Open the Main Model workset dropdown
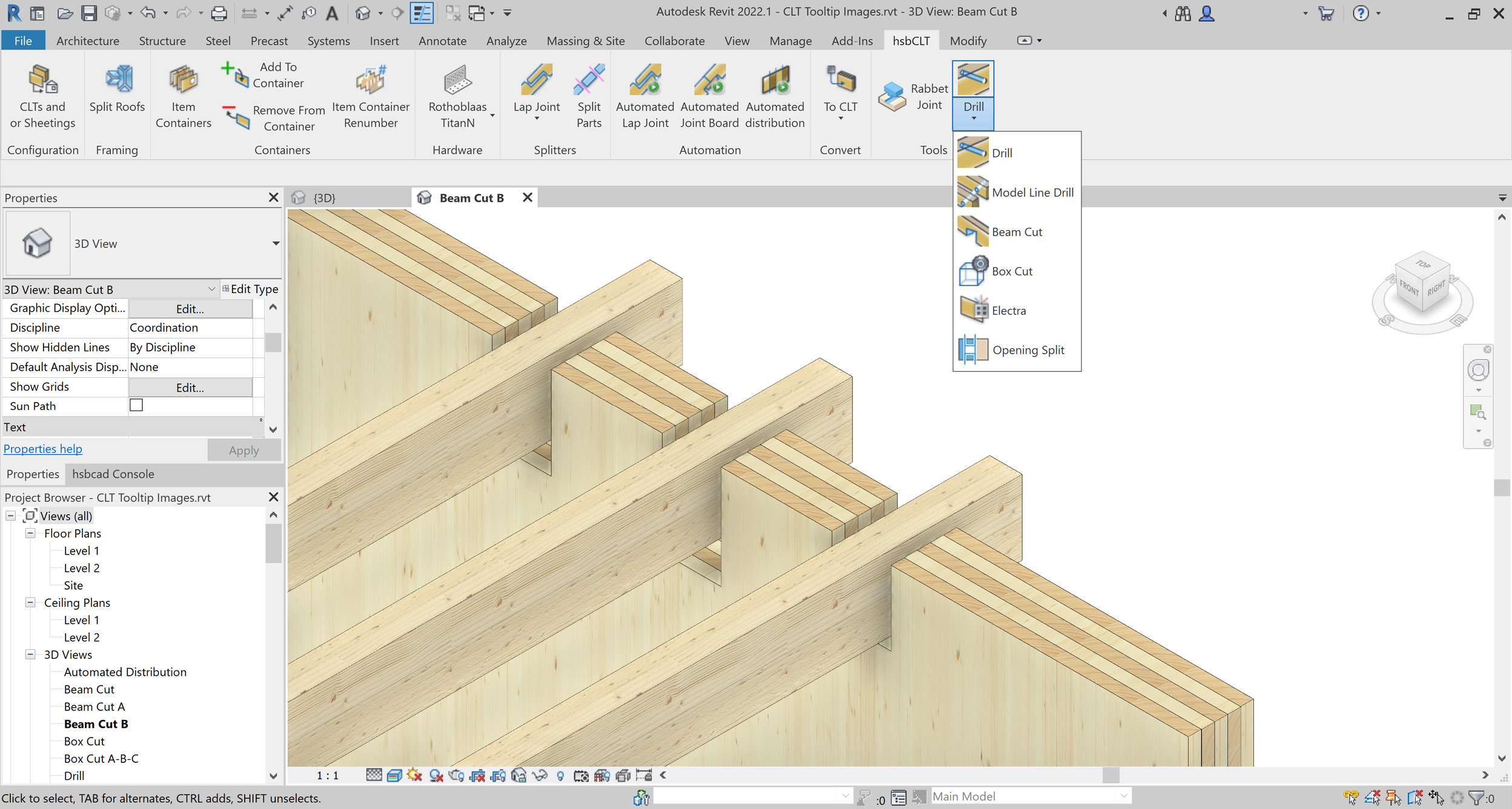The width and height of the screenshot is (1512, 809). click(1123, 796)
